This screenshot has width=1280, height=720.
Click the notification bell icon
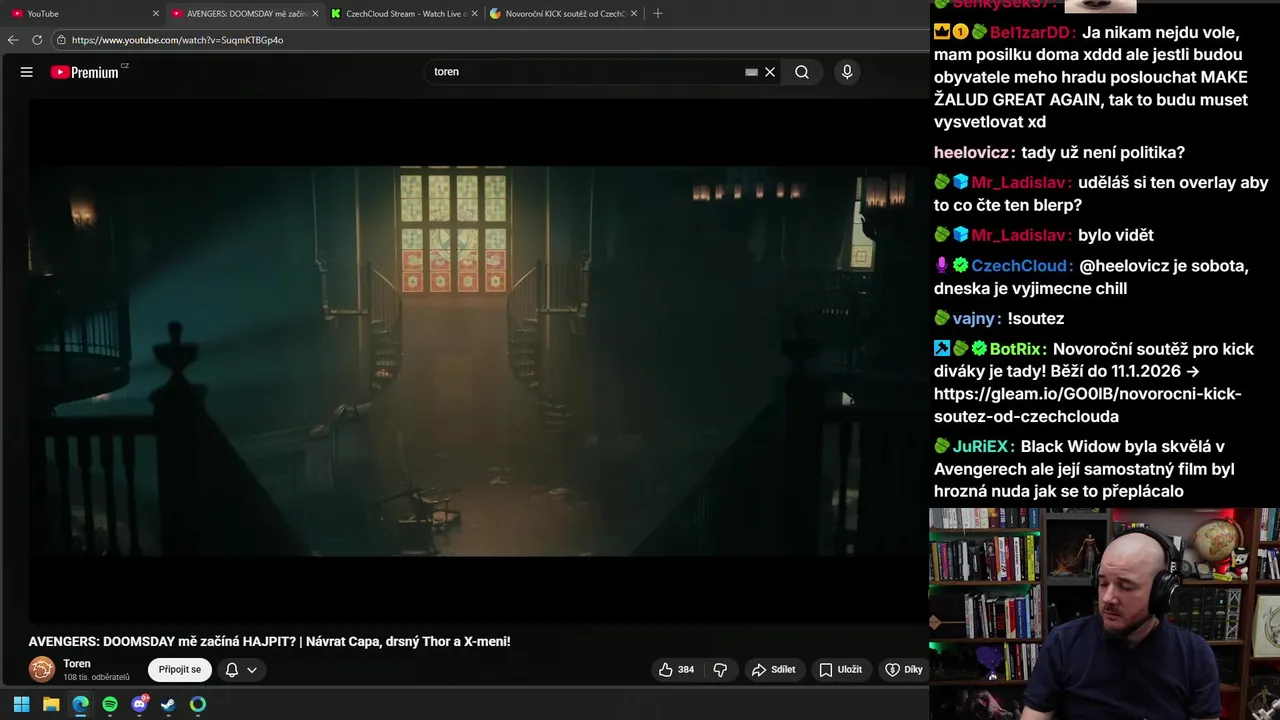point(232,670)
